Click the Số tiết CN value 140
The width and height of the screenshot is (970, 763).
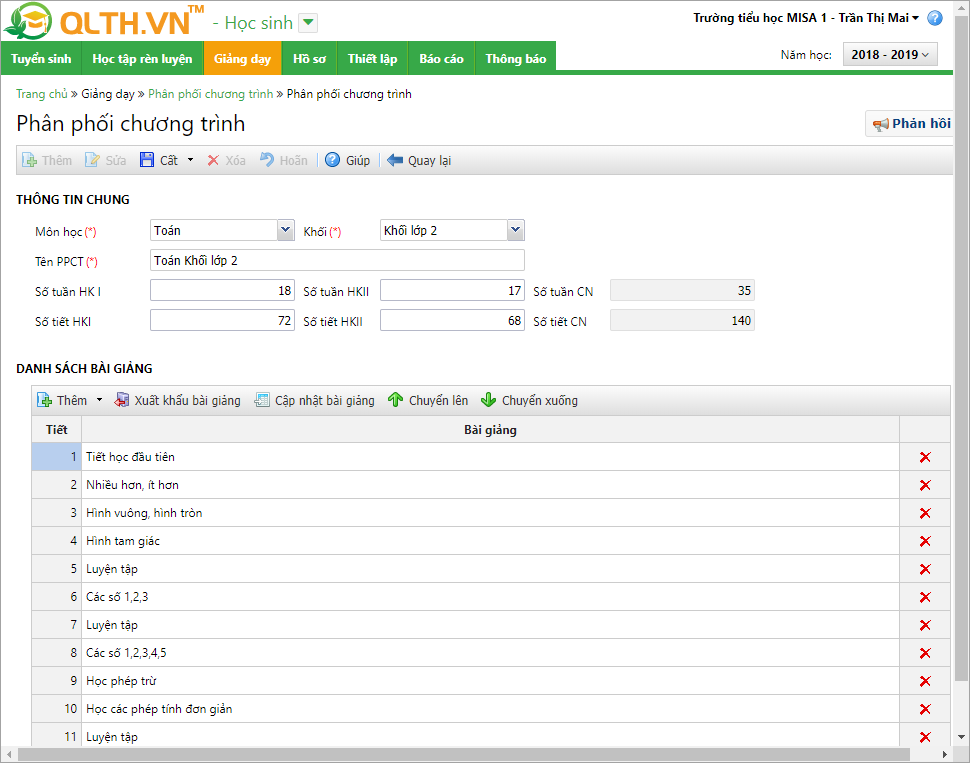coord(682,321)
